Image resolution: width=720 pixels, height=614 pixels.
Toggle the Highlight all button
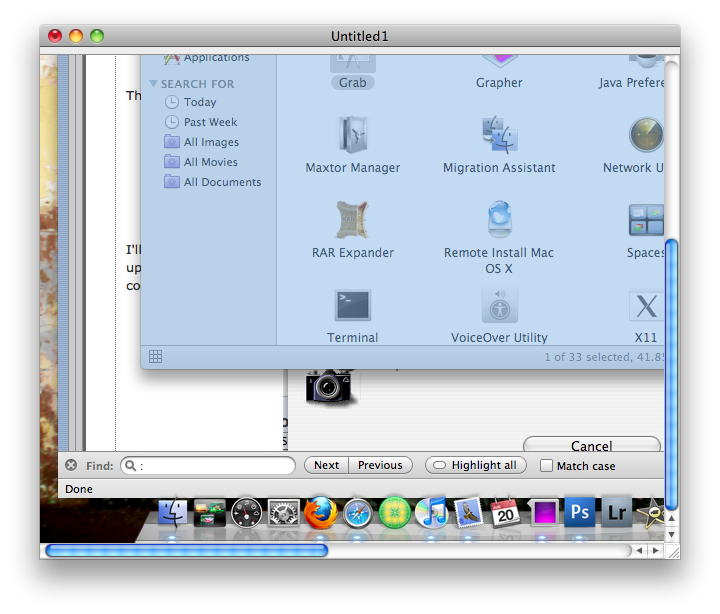[476, 465]
